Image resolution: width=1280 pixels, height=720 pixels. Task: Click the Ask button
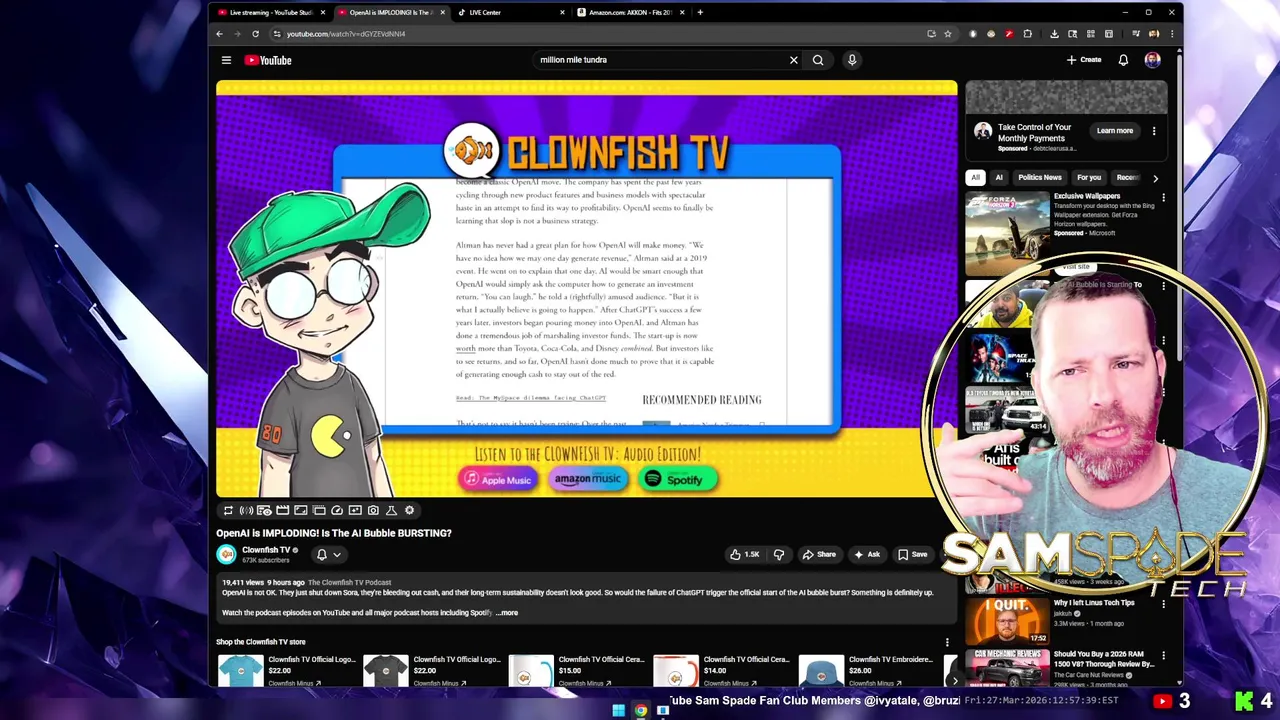867,554
